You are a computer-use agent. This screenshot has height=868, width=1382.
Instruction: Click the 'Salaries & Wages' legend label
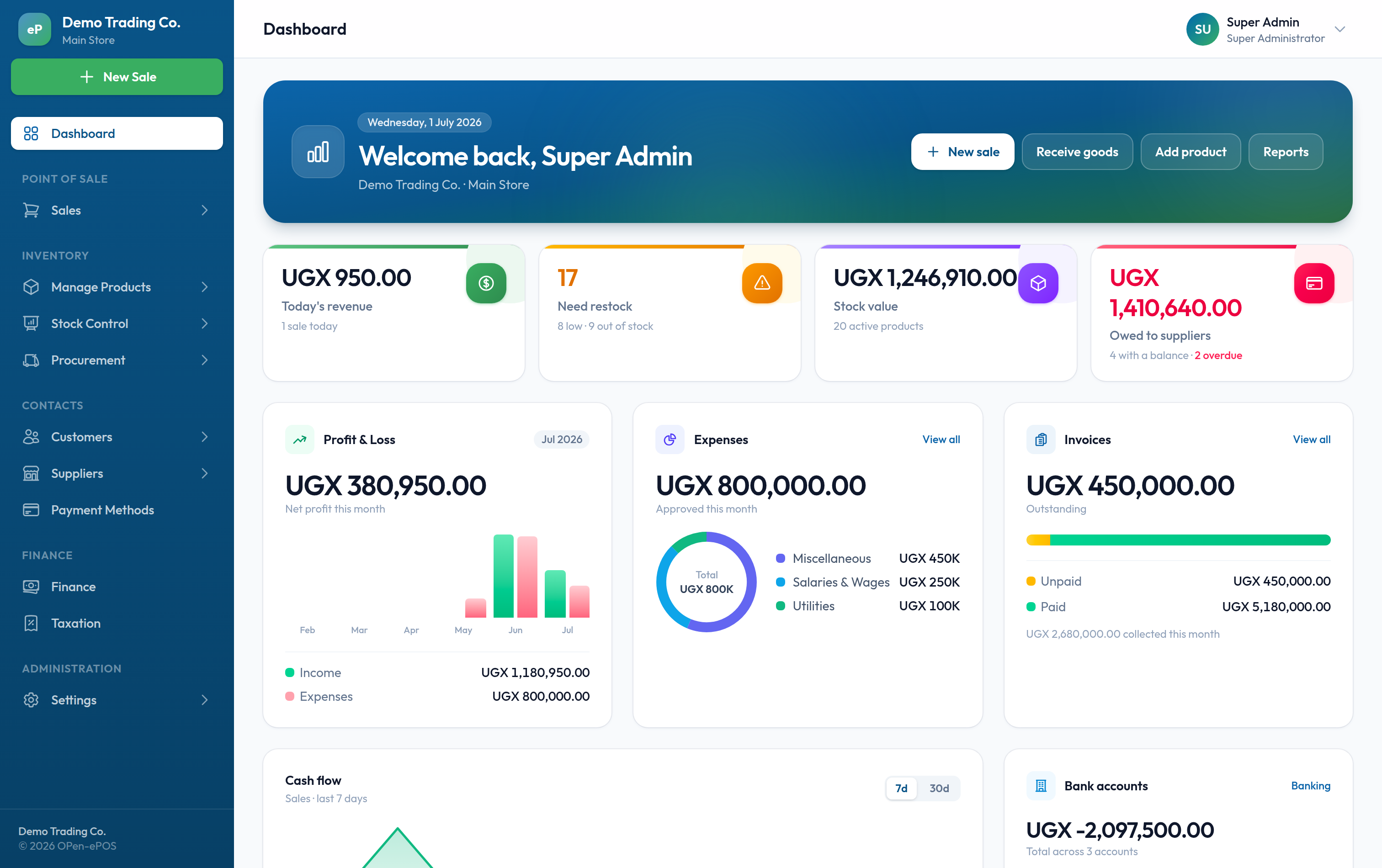841,582
